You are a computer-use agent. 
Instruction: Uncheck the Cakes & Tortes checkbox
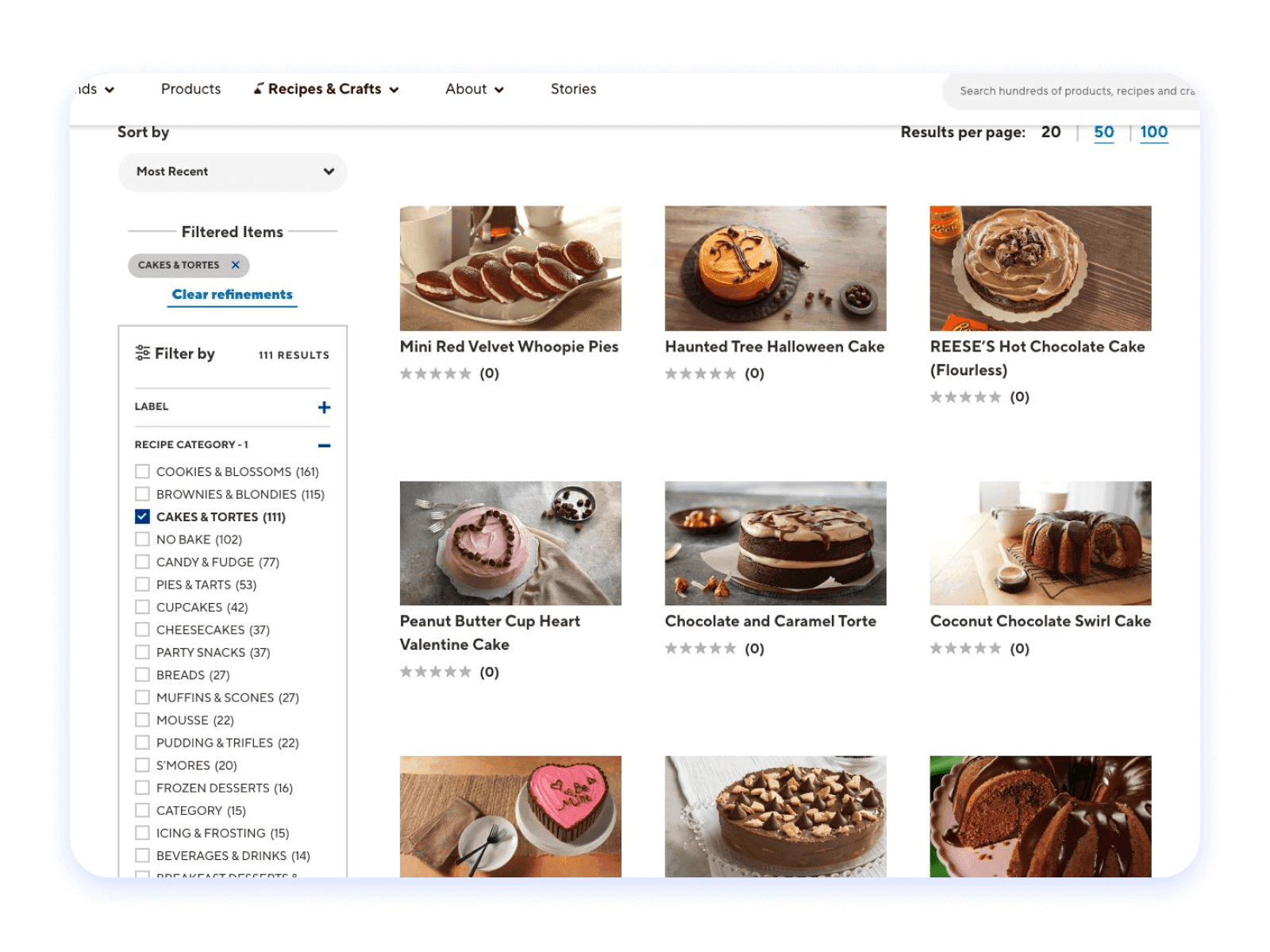pos(143,516)
